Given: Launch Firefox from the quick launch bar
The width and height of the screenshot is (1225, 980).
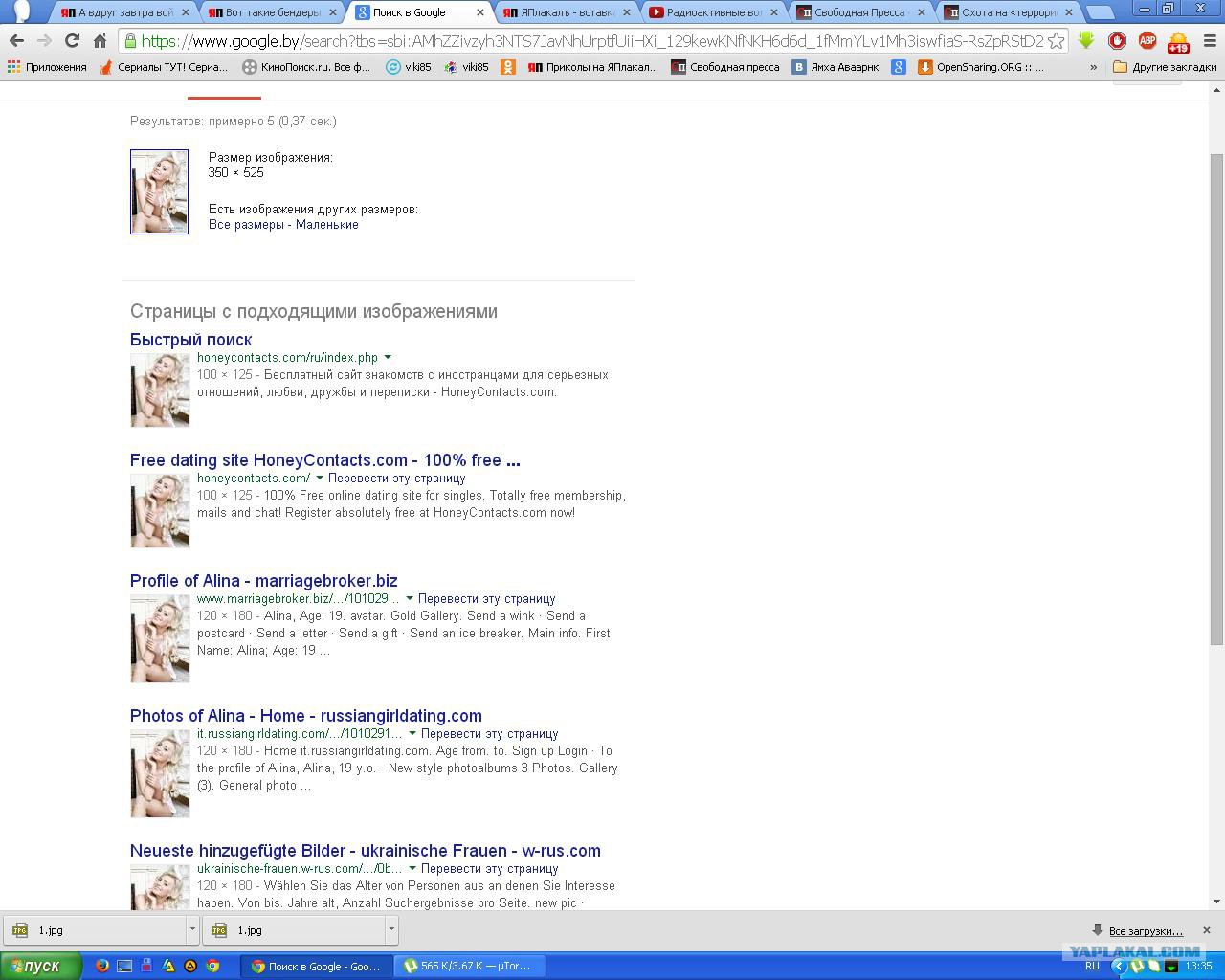Looking at the screenshot, I should pos(101,966).
